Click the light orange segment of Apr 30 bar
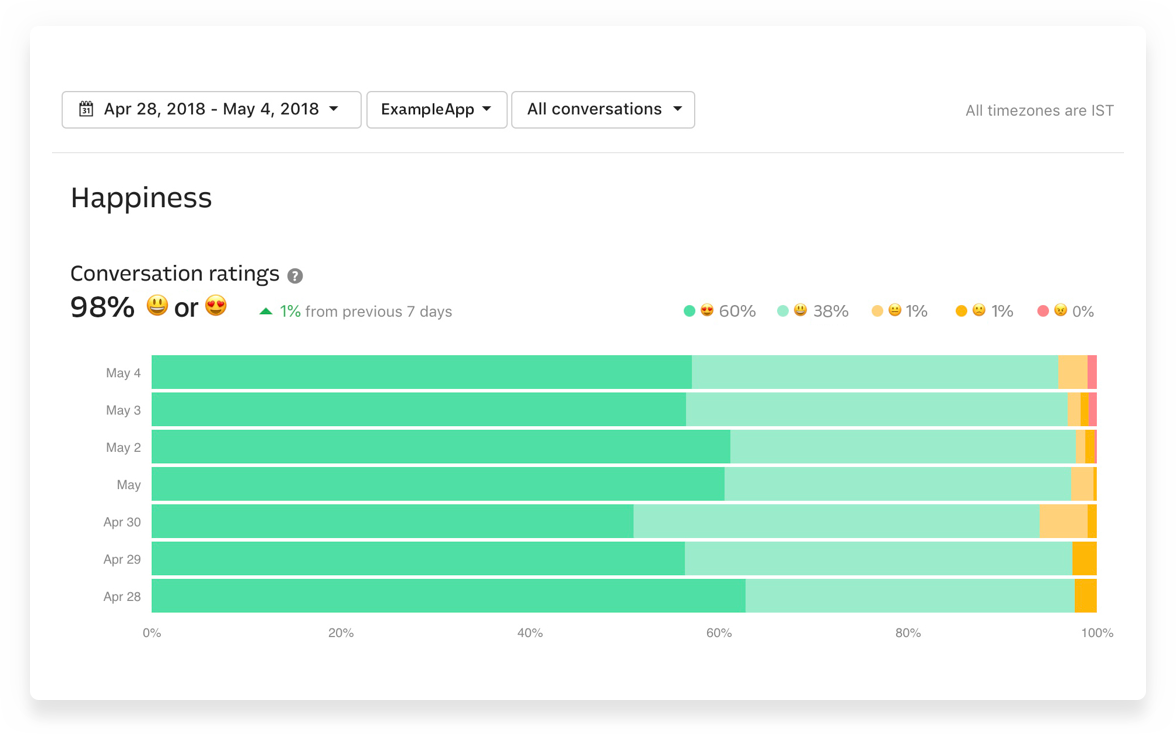The height and width of the screenshot is (734, 1176). [x=1063, y=521]
